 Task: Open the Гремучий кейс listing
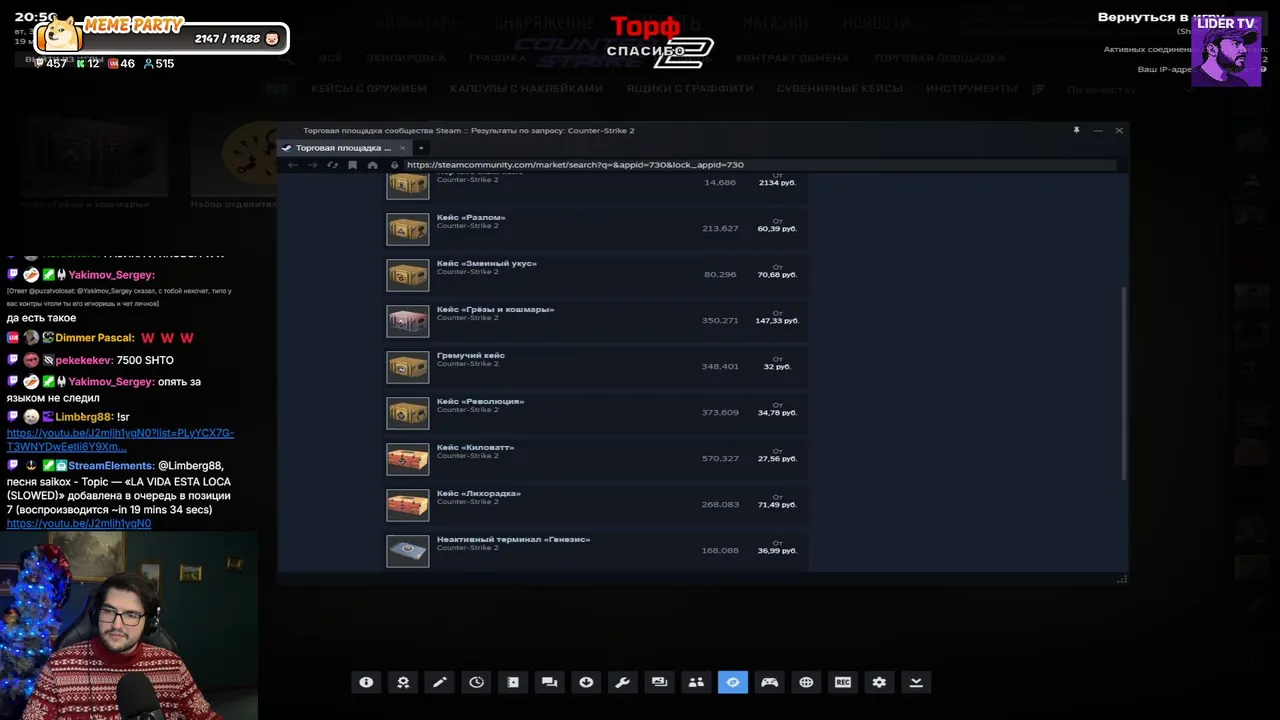[596, 367]
